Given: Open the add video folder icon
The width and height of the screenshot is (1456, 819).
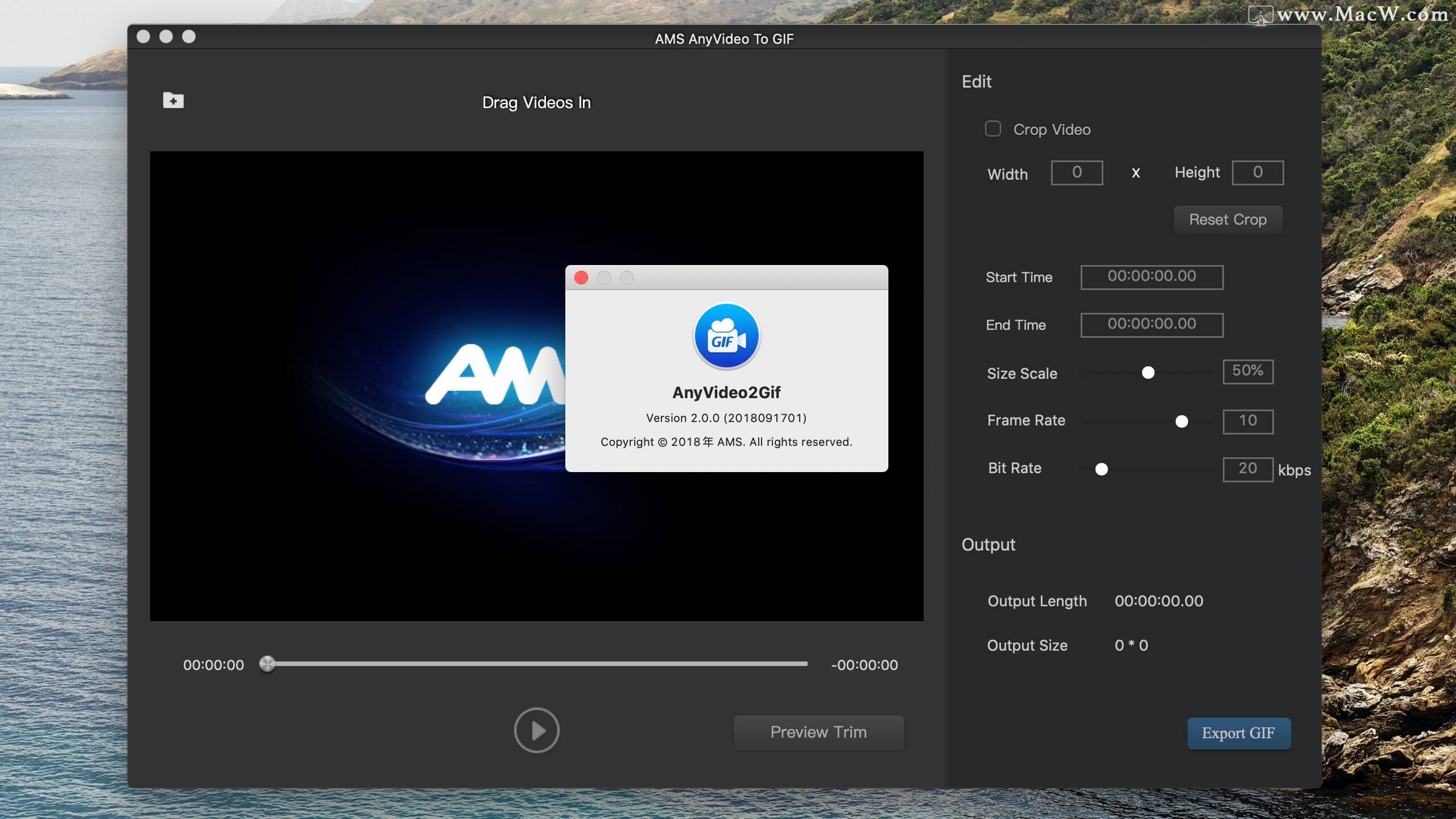Looking at the screenshot, I should 173,100.
